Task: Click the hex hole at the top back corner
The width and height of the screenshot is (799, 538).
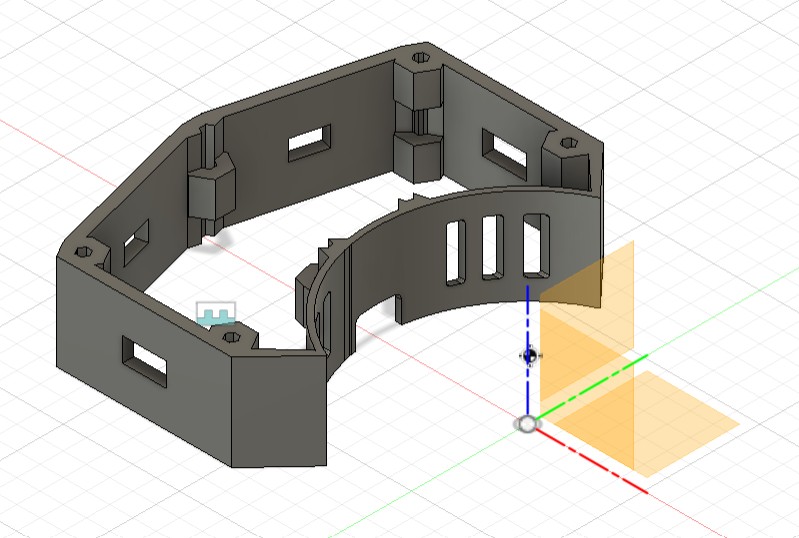Action: (422, 58)
